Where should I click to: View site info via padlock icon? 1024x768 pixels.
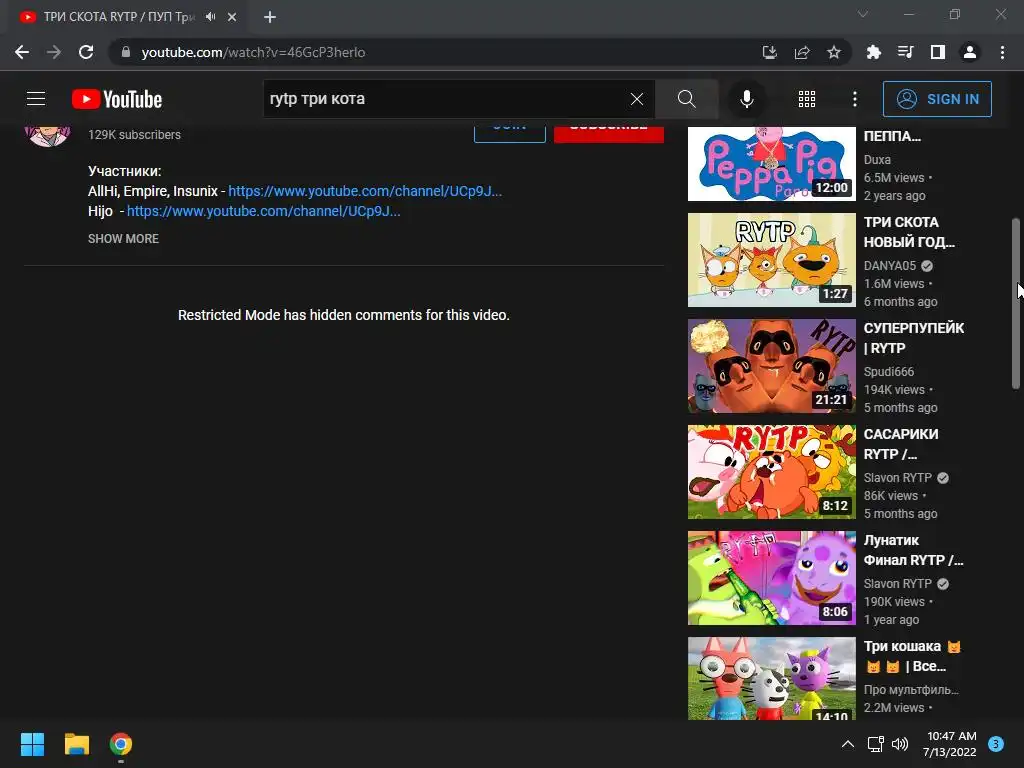(125, 52)
